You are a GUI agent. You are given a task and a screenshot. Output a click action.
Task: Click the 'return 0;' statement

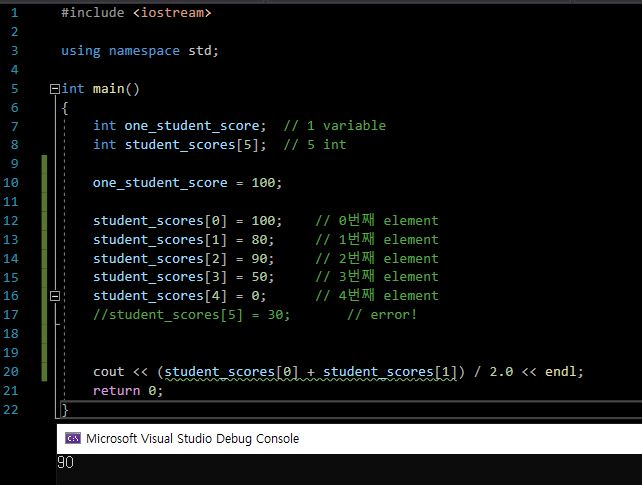128,391
